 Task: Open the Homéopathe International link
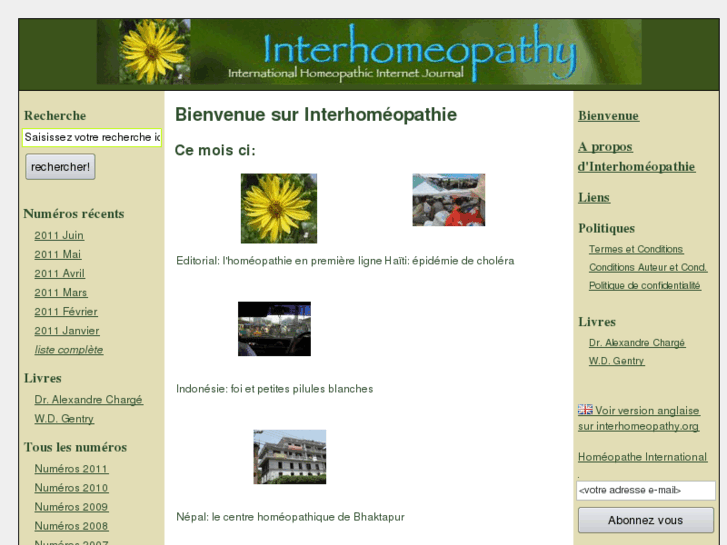(x=643, y=457)
